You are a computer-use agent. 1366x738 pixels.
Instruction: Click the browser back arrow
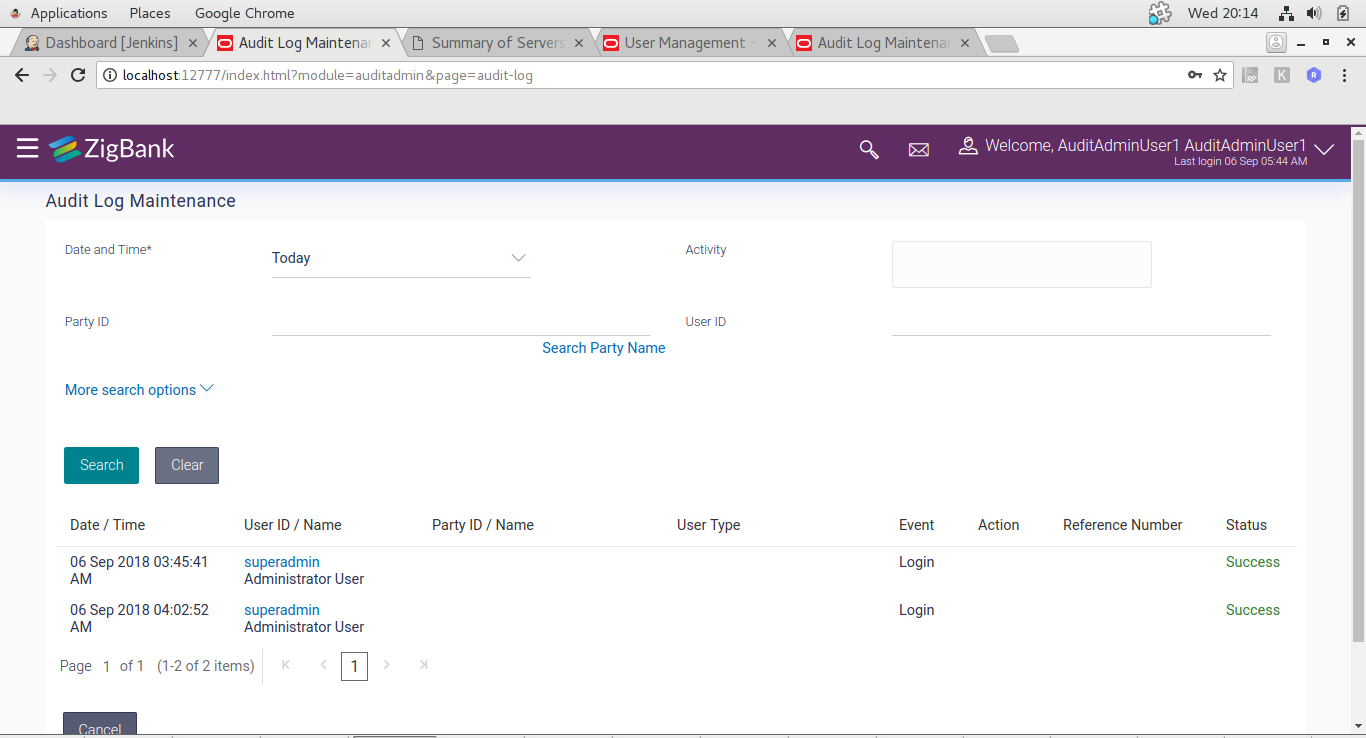pos(22,75)
